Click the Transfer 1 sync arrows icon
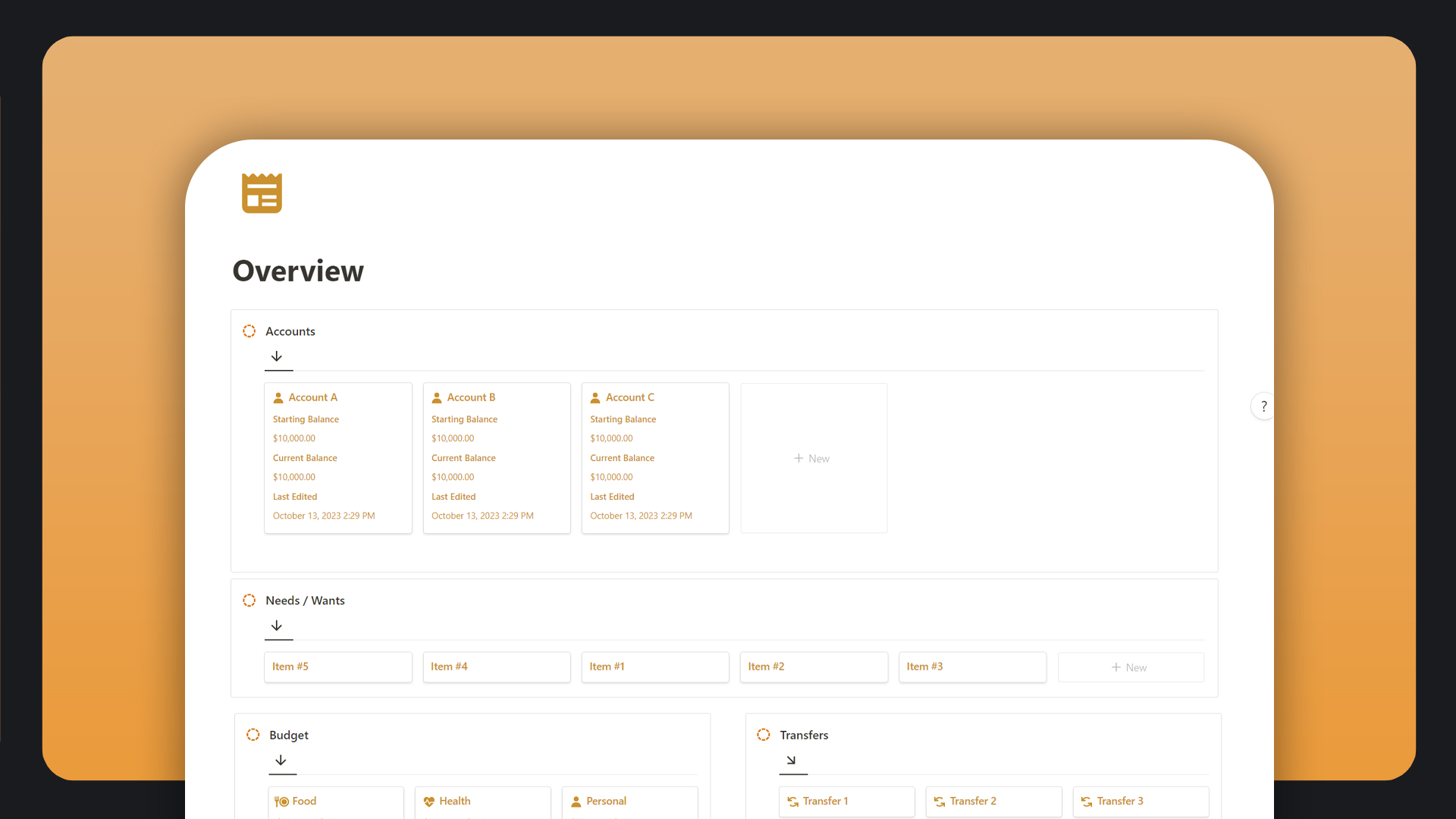Viewport: 1456px width, 819px height. 792,802
